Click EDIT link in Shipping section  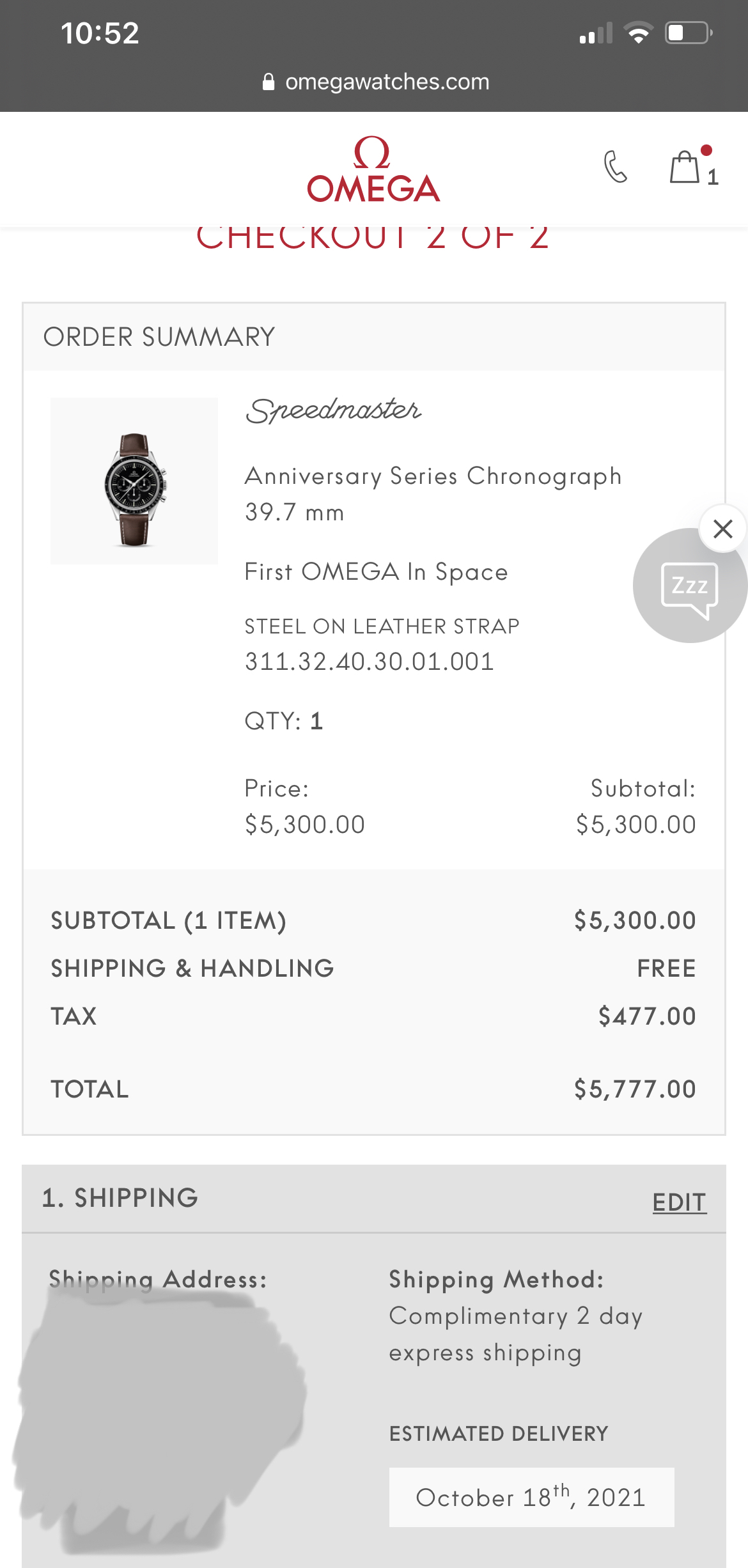(679, 1202)
